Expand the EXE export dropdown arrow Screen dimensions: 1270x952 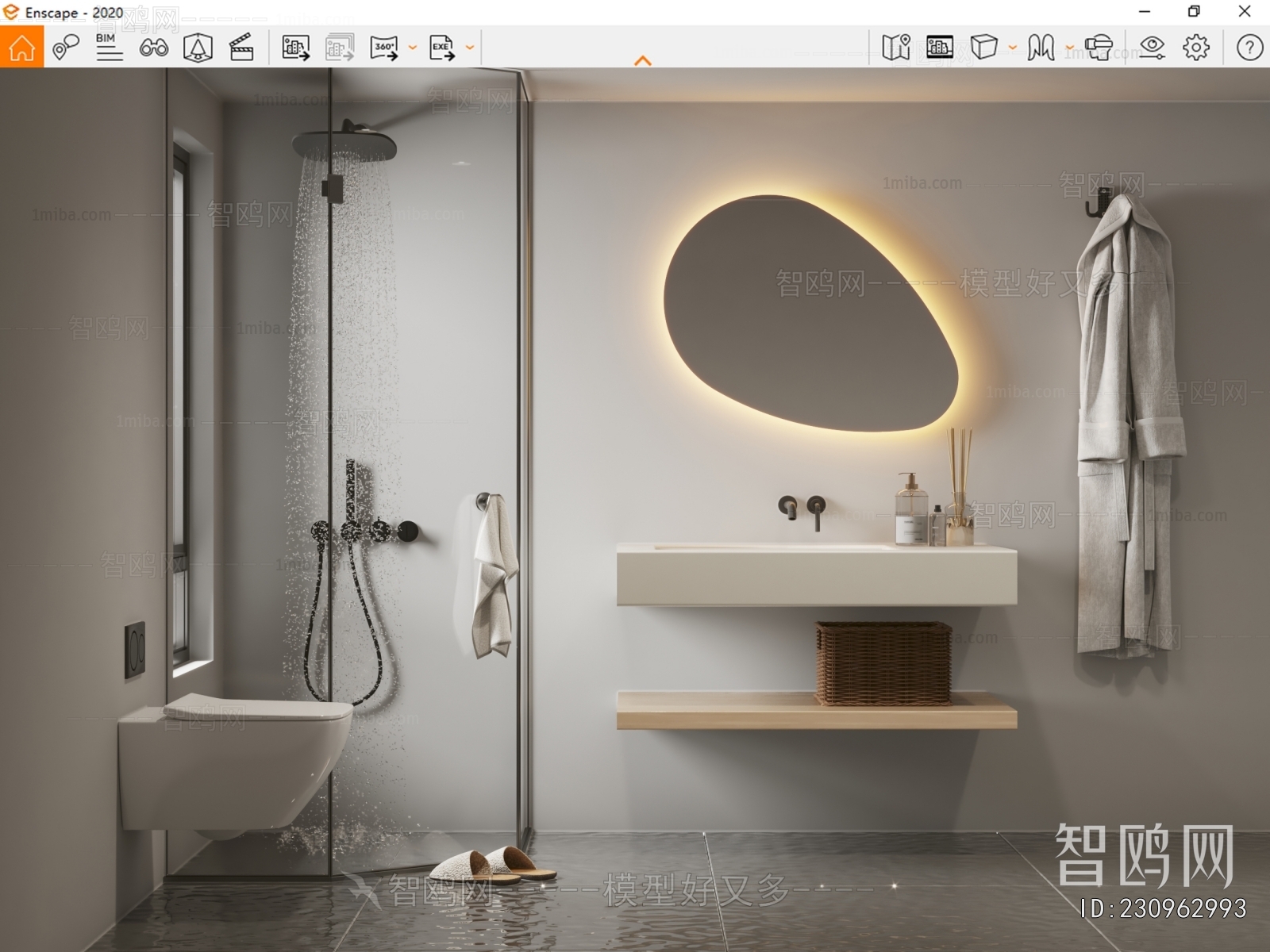[x=470, y=48]
